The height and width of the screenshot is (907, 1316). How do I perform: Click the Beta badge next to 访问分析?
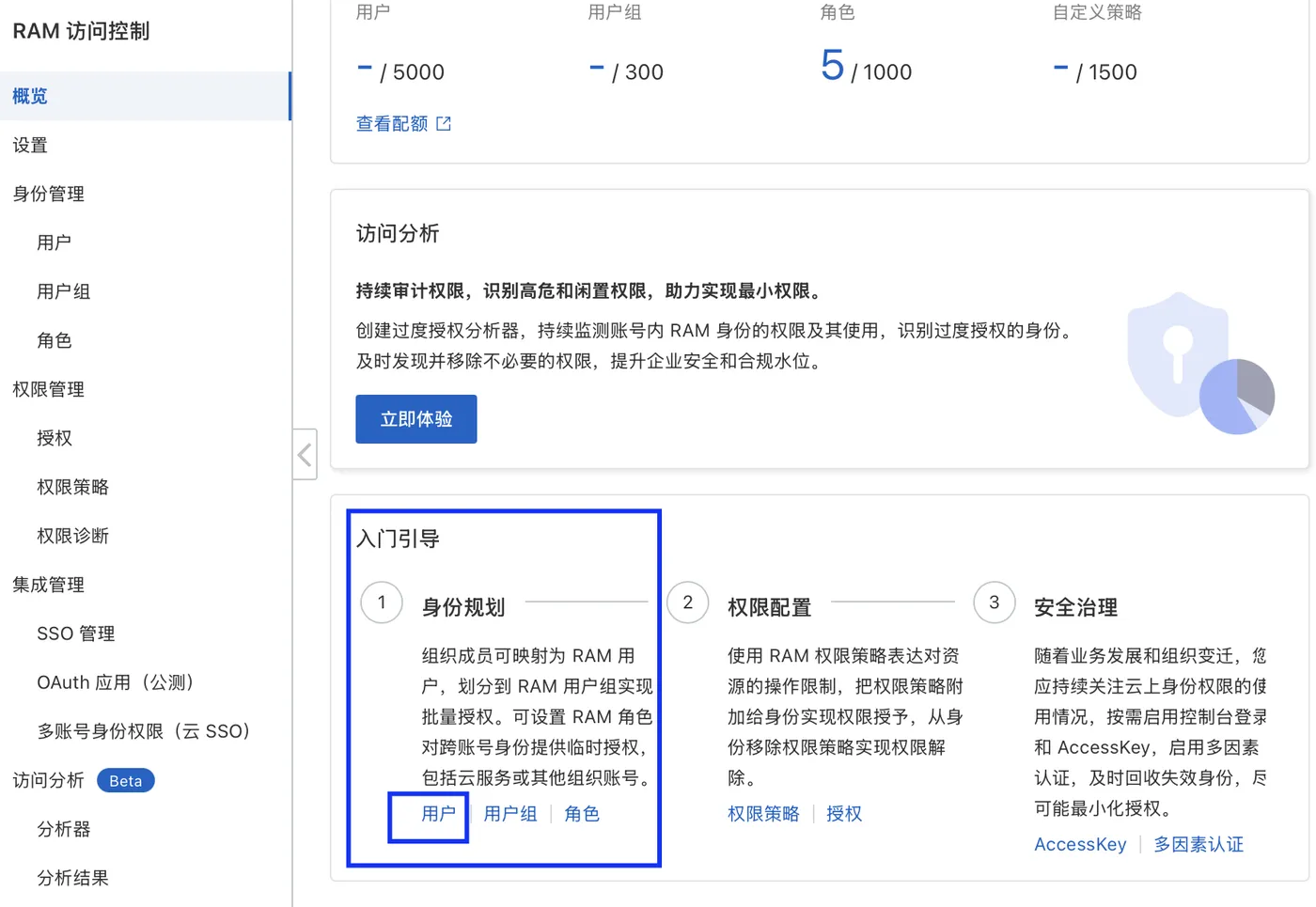(125, 781)
